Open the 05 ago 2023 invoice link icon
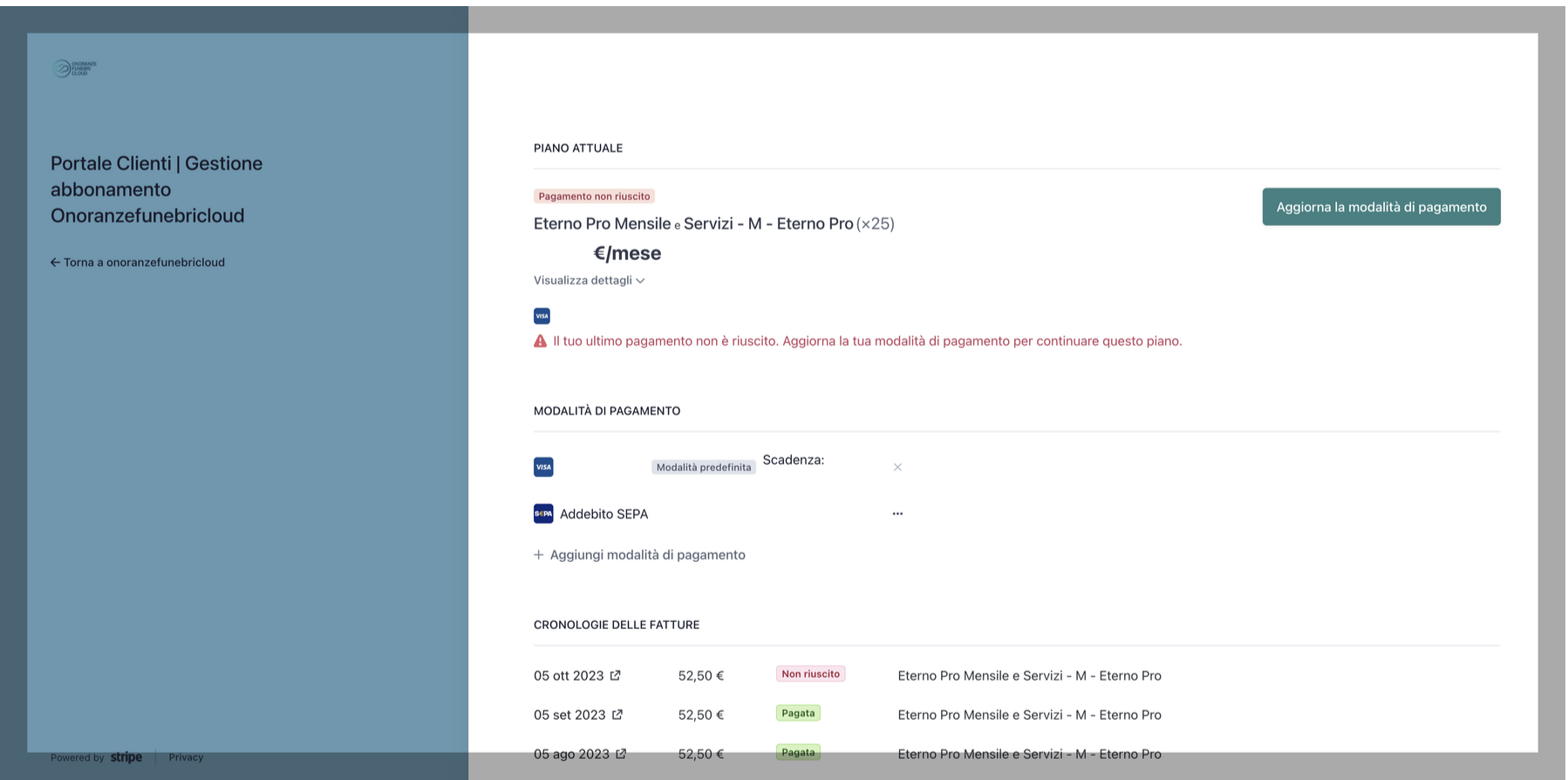This screenshot has height=780, width=1568. pos(621,754)
